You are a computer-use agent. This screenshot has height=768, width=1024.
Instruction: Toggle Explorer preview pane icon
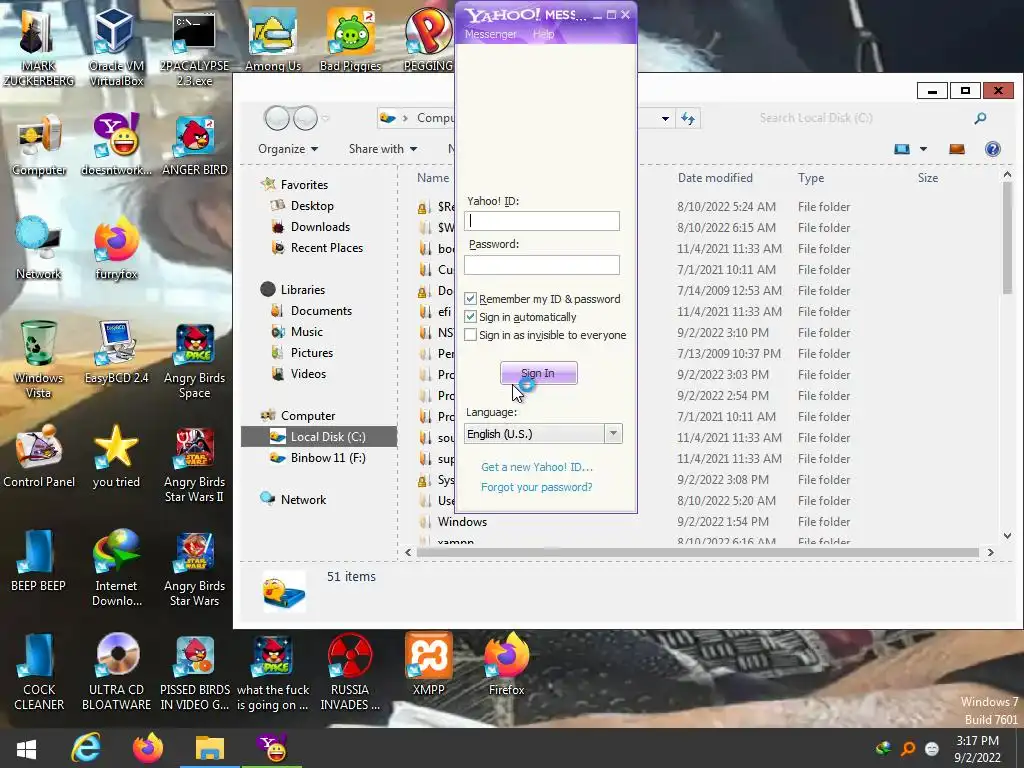957,149
